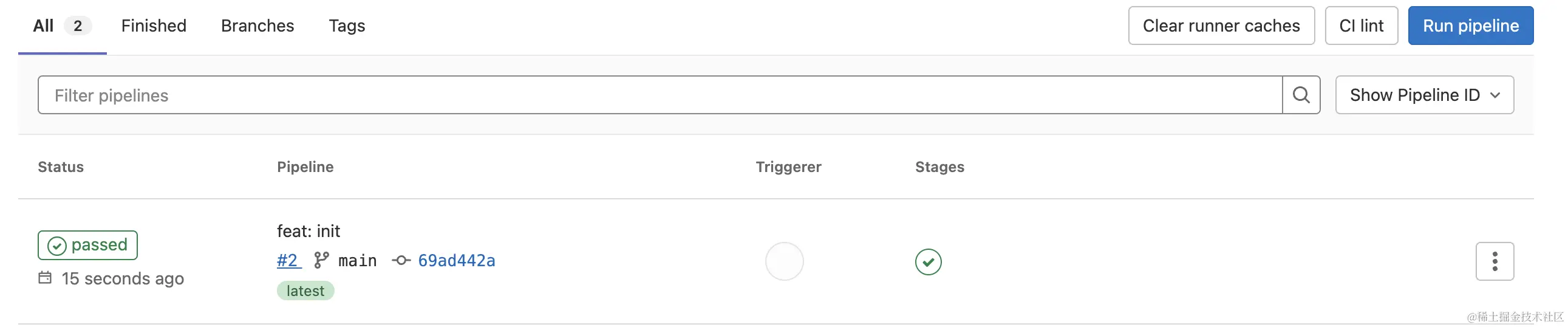Open the three-dot pipeline actions menu
This screenshot has height=327, width=1568.
[x=1495, y=261]
